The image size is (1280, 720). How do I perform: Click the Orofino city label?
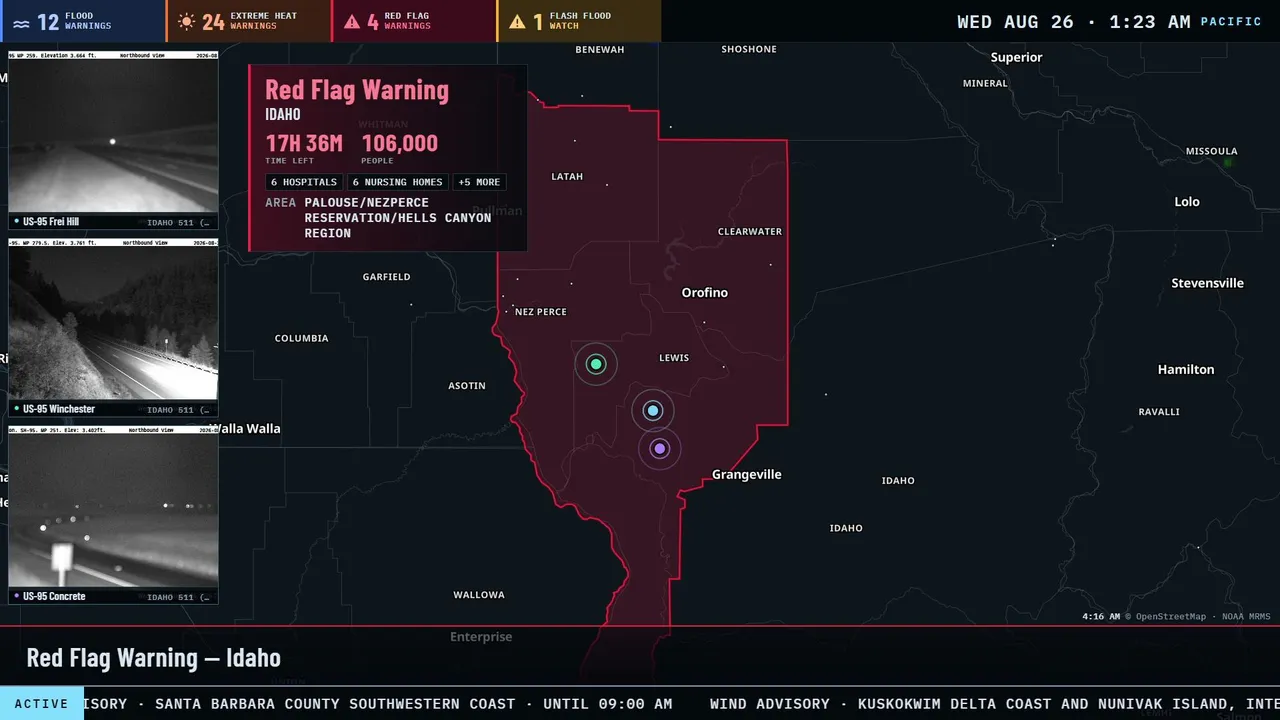[705, 293]
